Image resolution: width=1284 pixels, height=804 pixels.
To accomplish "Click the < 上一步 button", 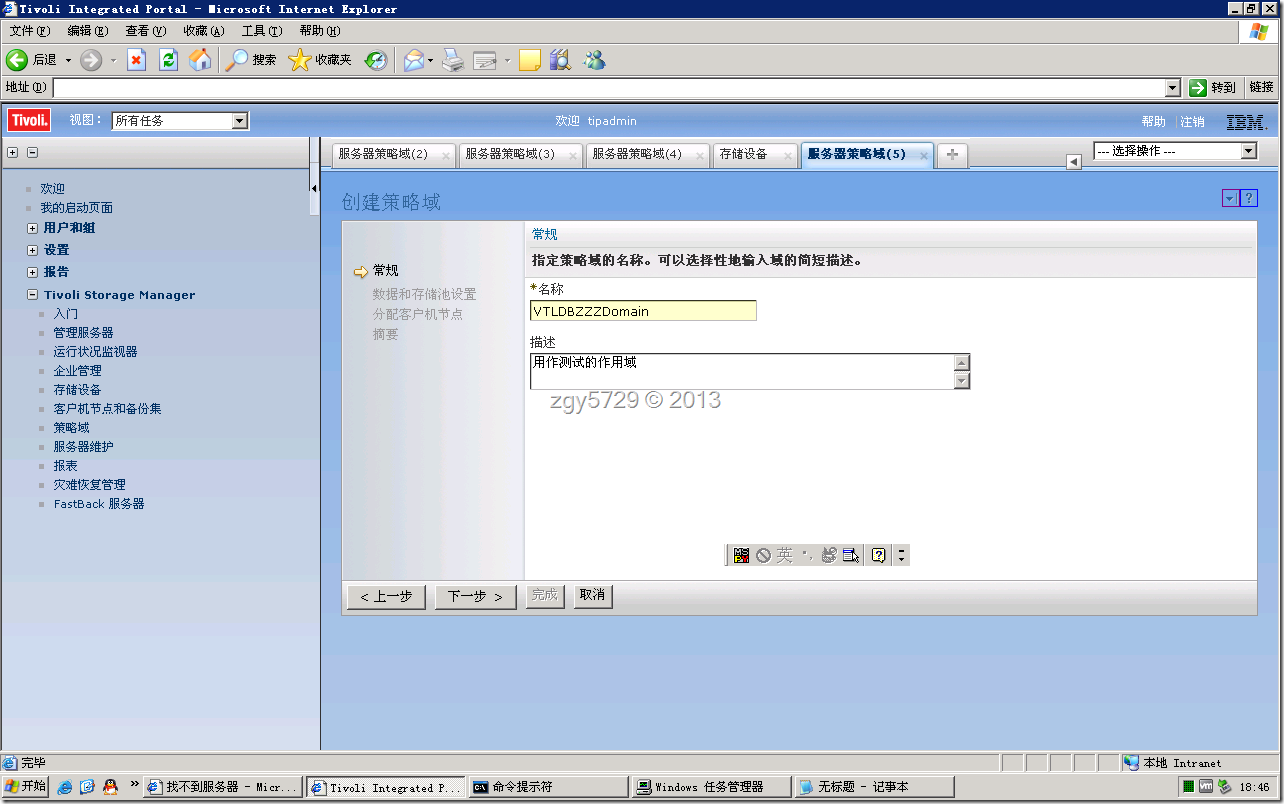I will [386, 596].
